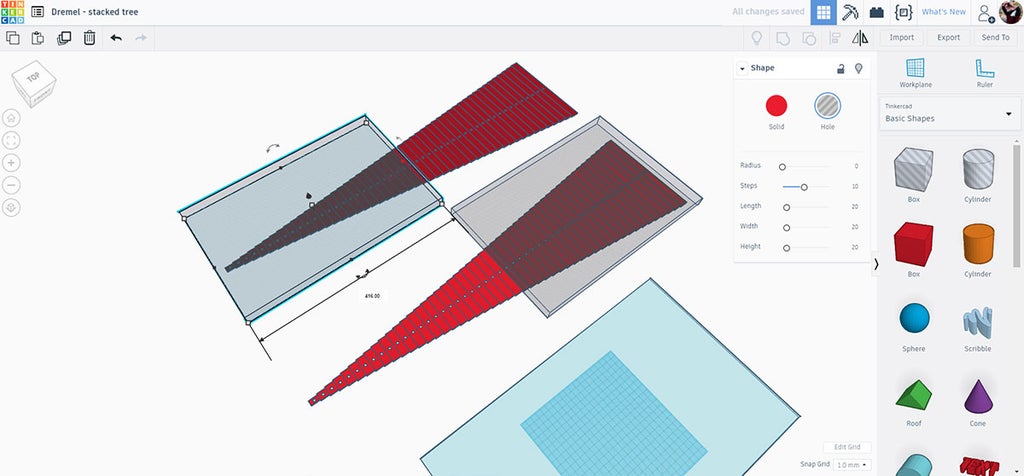Undo the last action

[x=116, y=38]
